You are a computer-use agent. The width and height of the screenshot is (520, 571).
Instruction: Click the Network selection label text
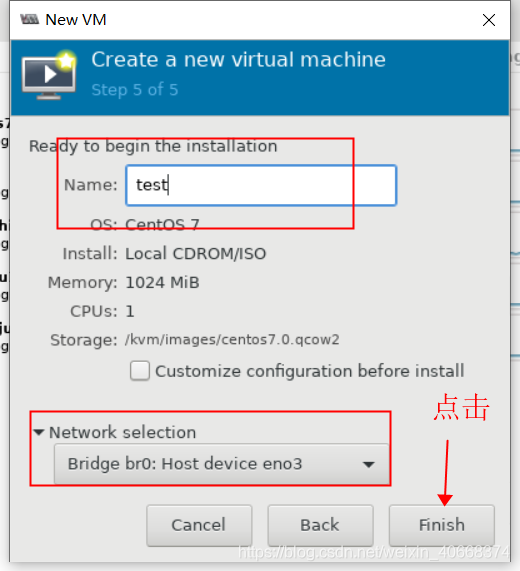(x=123, y=432)
